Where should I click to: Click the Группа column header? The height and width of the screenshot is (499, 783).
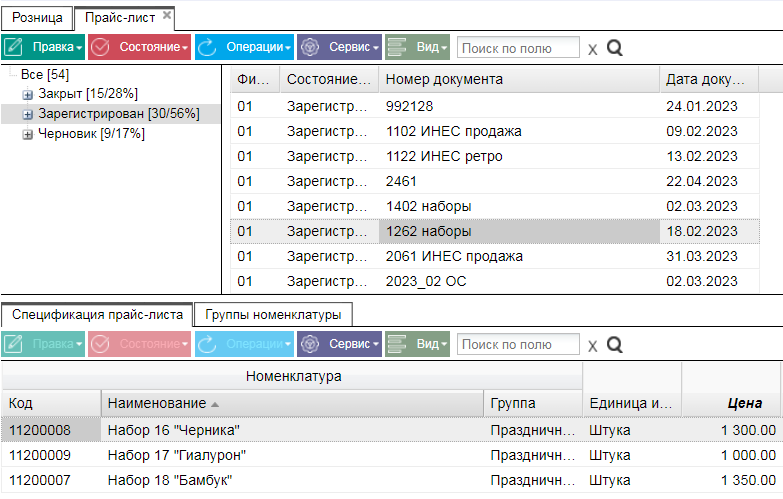533,403
